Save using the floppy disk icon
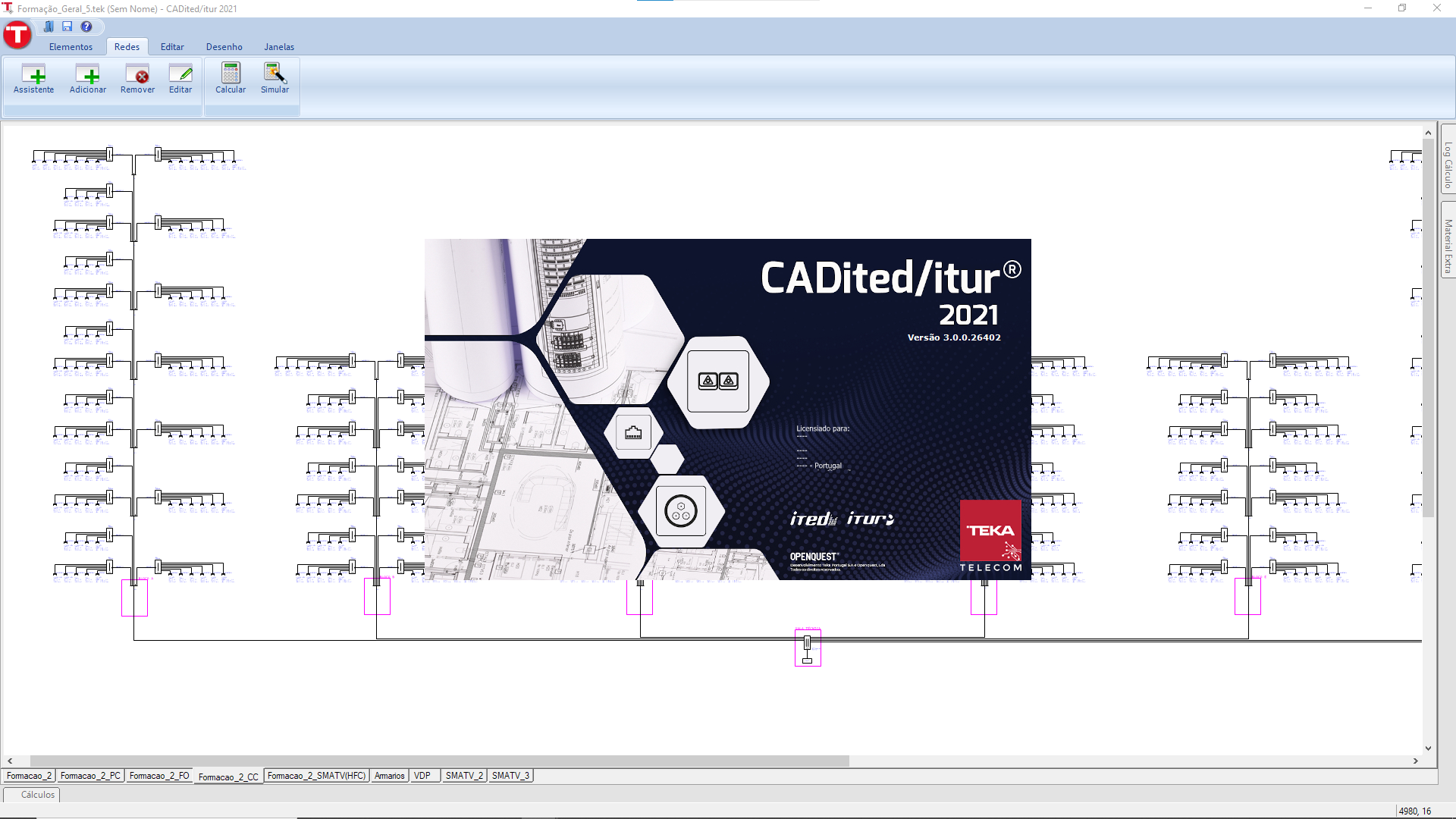The height and width of the screenshot is (819, 1456). pos(67,27)
